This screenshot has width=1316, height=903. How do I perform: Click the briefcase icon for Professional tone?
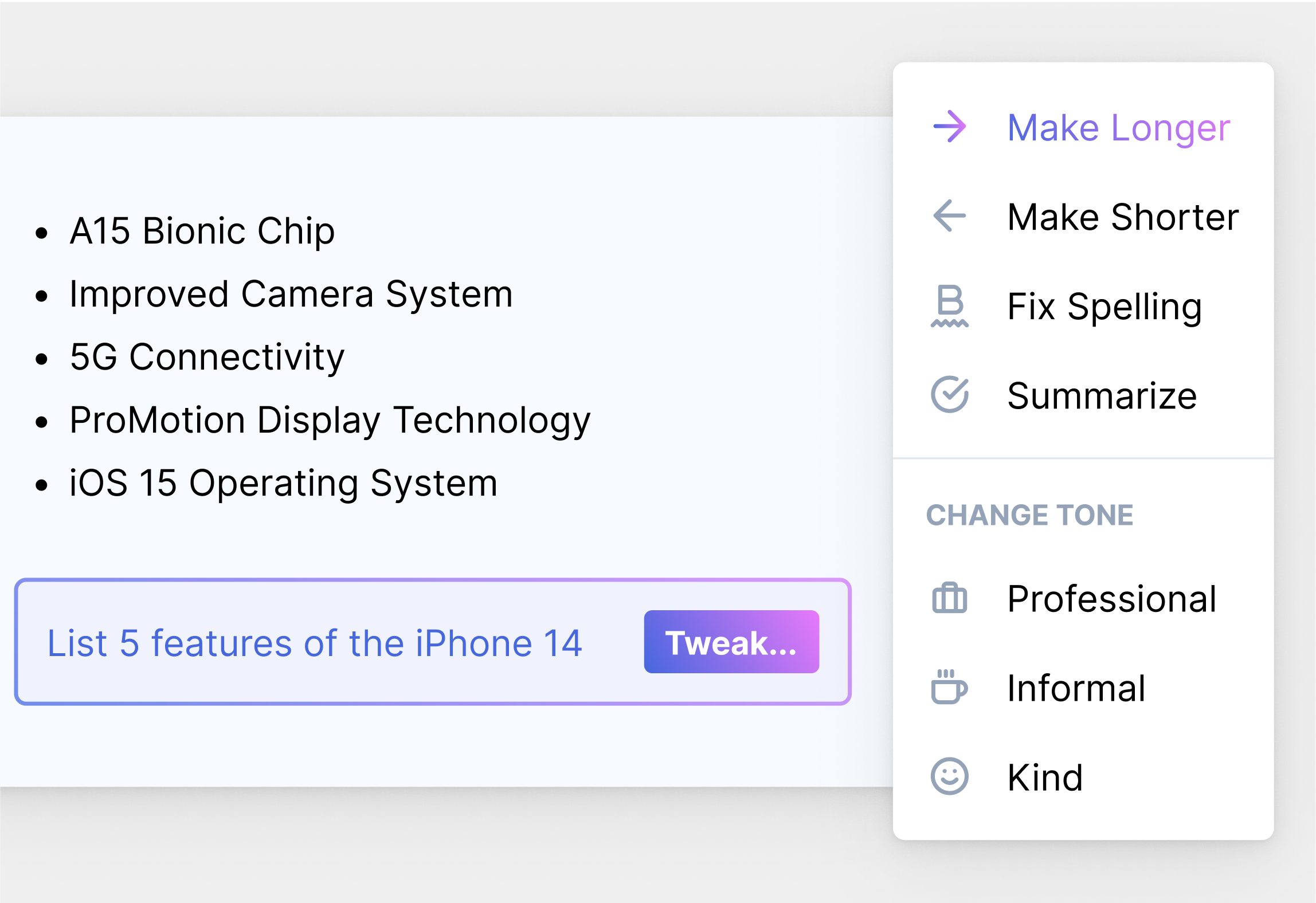pyautogui.click(x=949, y=598)
